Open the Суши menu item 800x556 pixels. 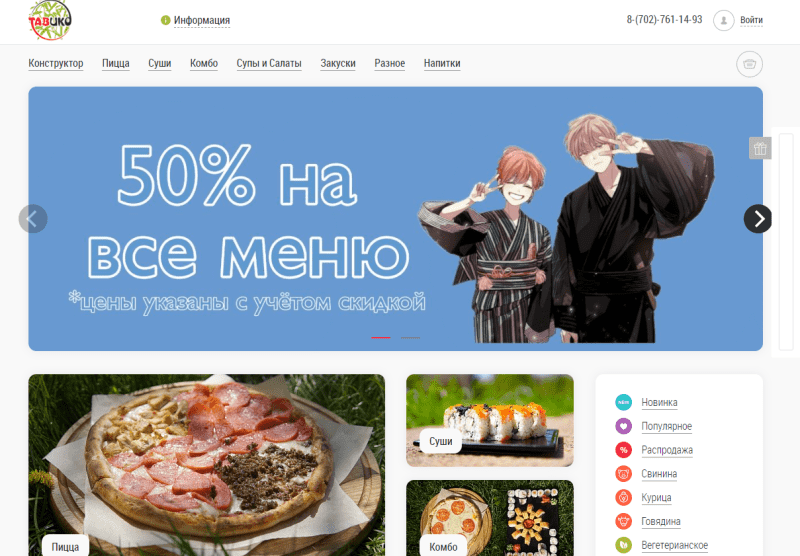tap(160, 63)
